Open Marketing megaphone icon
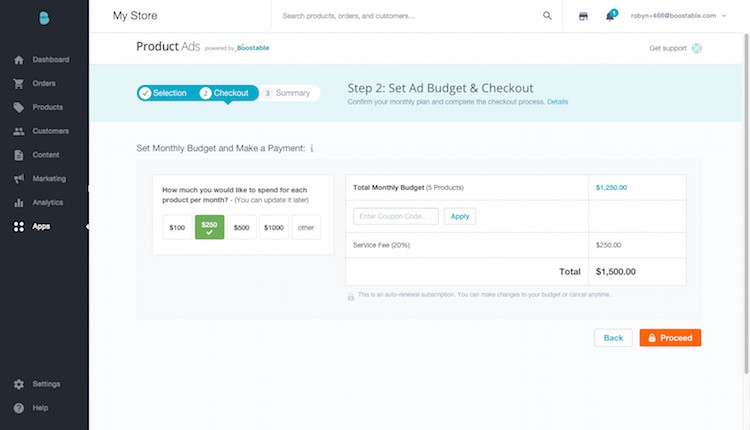 (19, 179)
